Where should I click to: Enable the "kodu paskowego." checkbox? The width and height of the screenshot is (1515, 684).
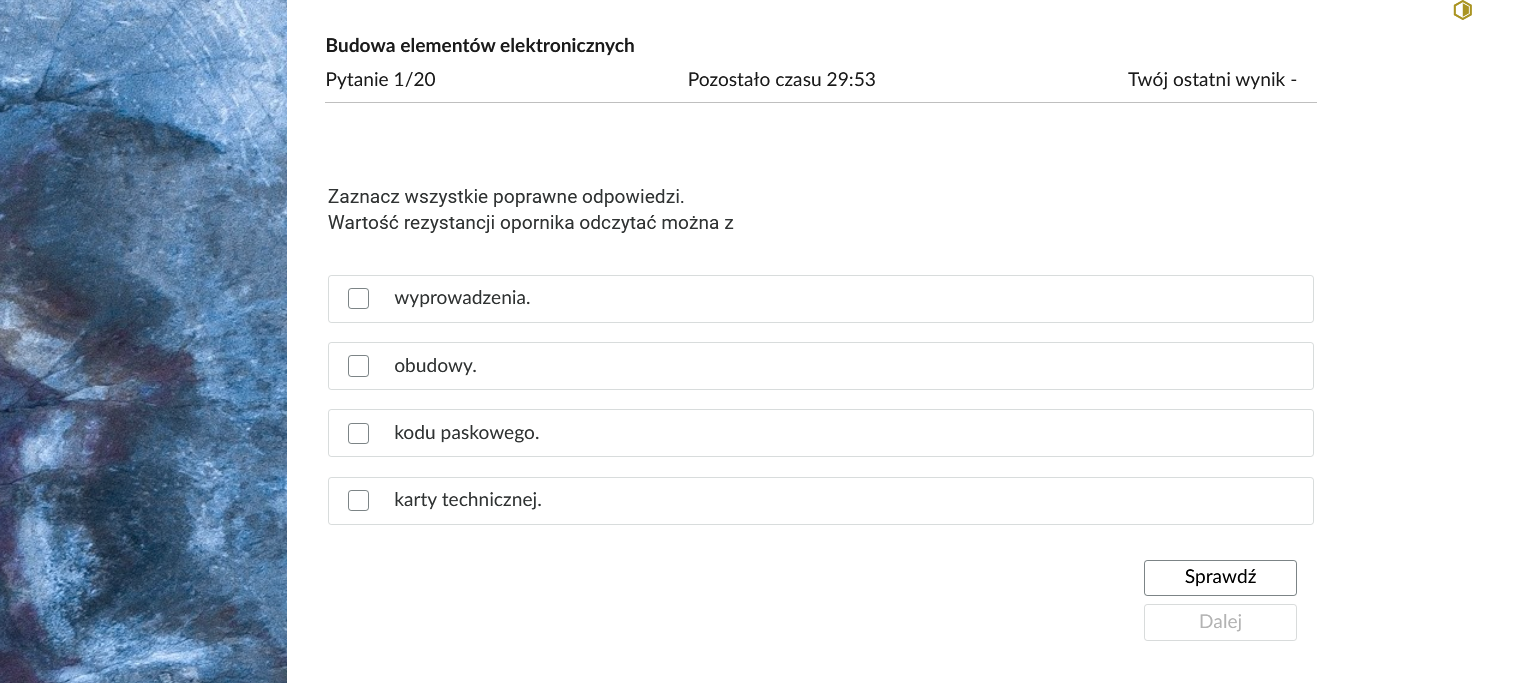tap(358, 433)
